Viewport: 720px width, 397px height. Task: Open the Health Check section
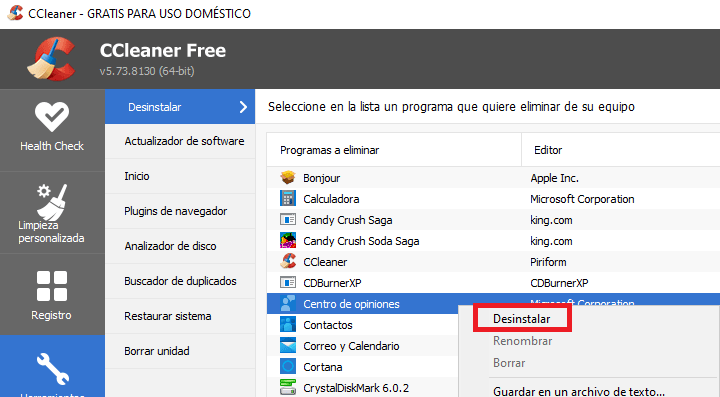point(52,130)
